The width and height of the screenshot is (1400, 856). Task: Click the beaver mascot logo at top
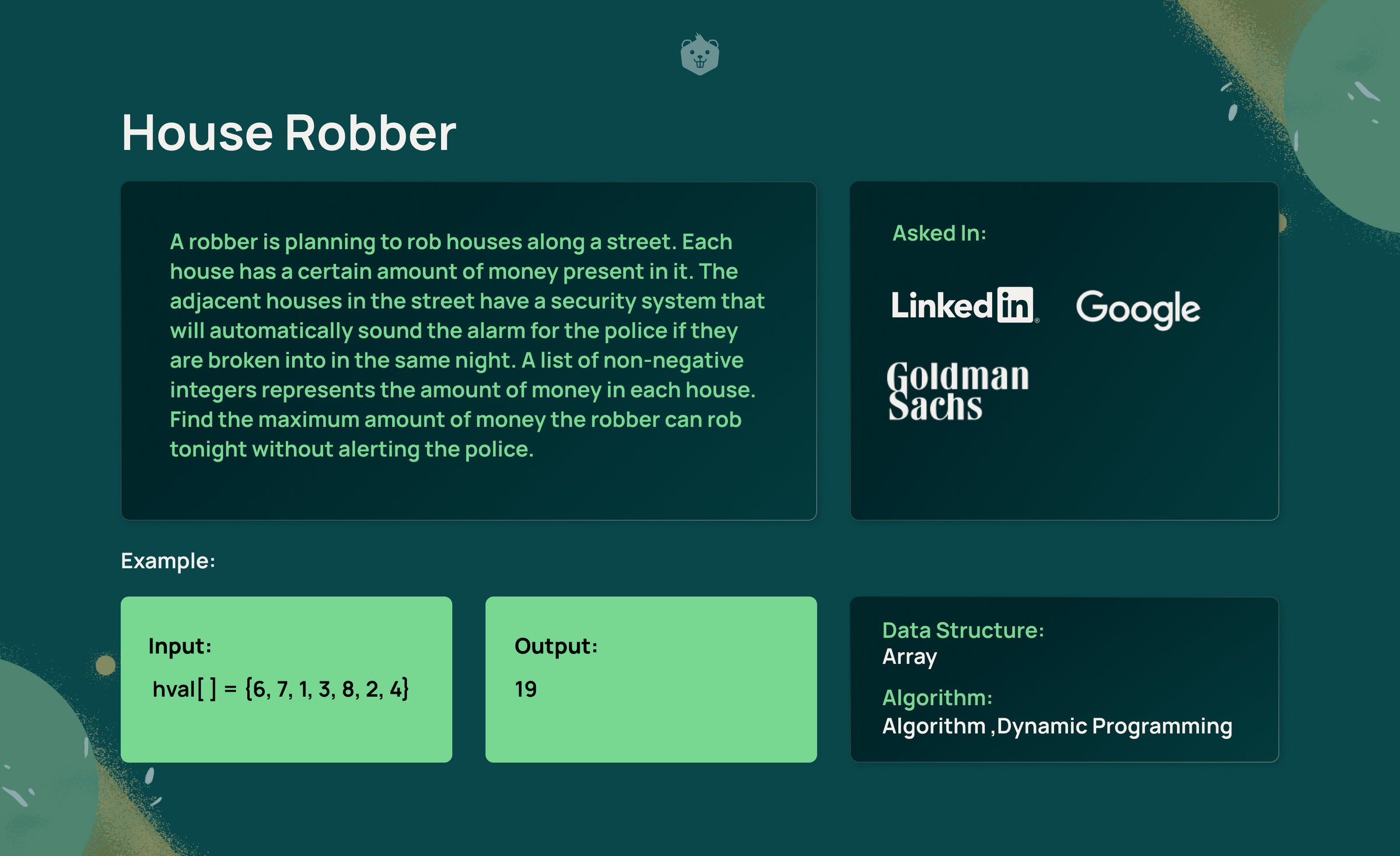coord(699,55)
